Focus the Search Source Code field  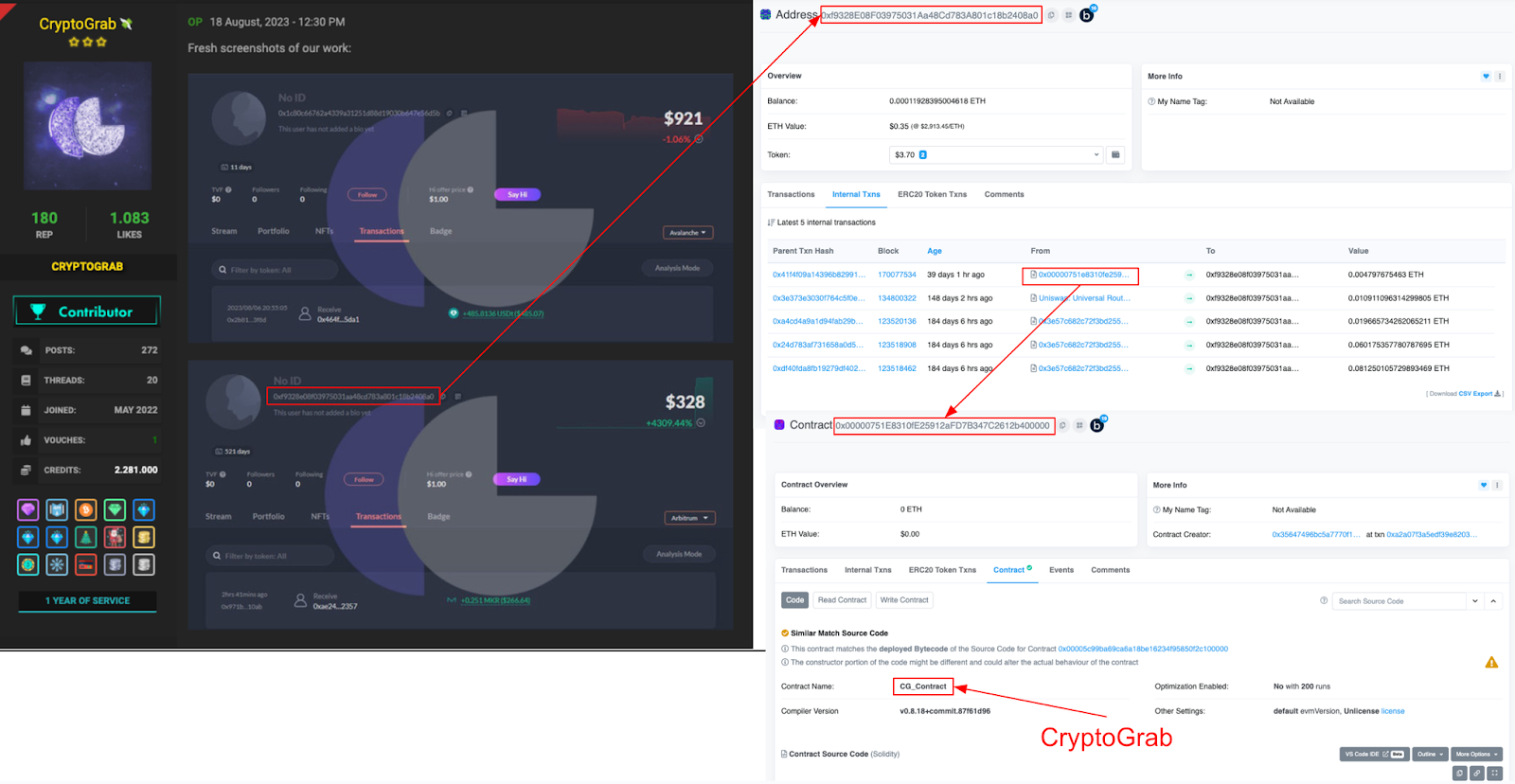click(x=1399, y=601)
